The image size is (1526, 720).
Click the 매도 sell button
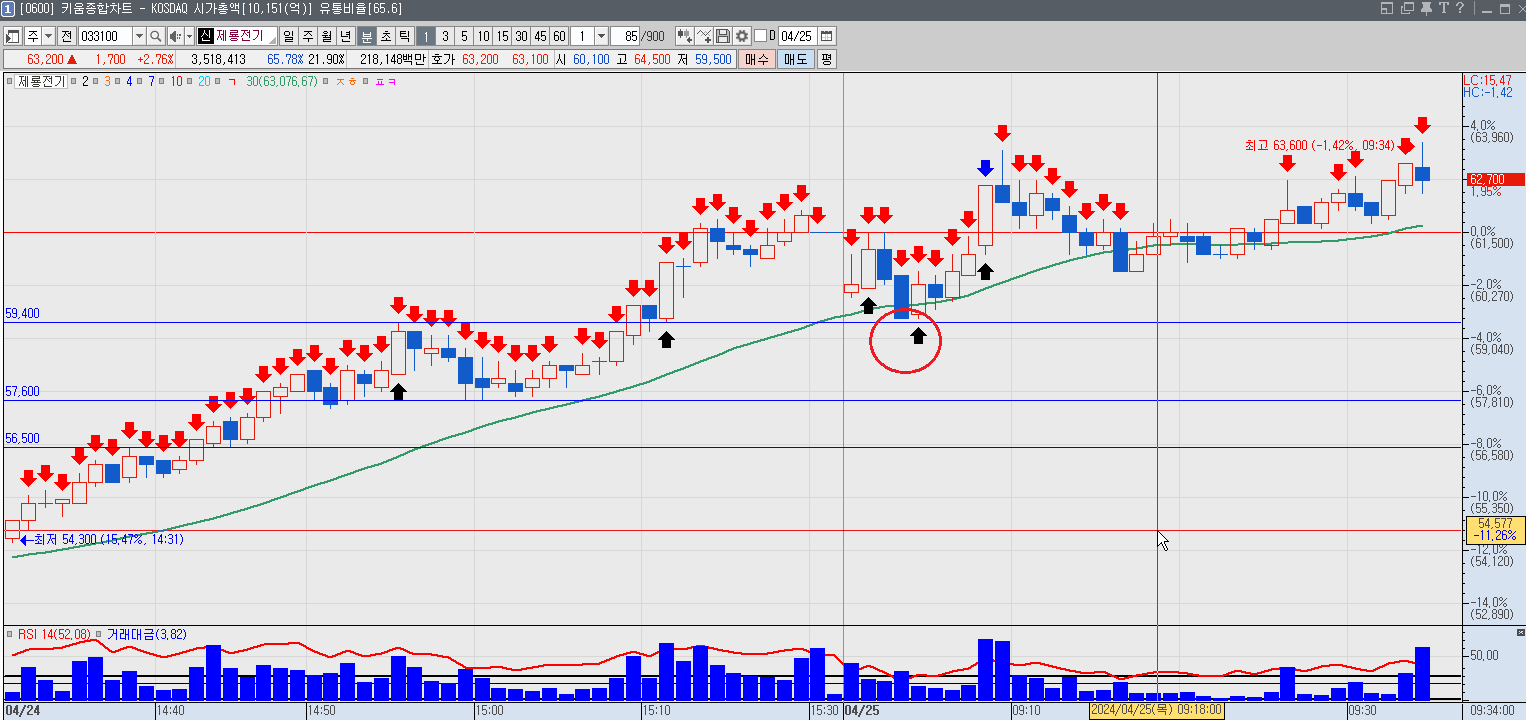[795, 59]
